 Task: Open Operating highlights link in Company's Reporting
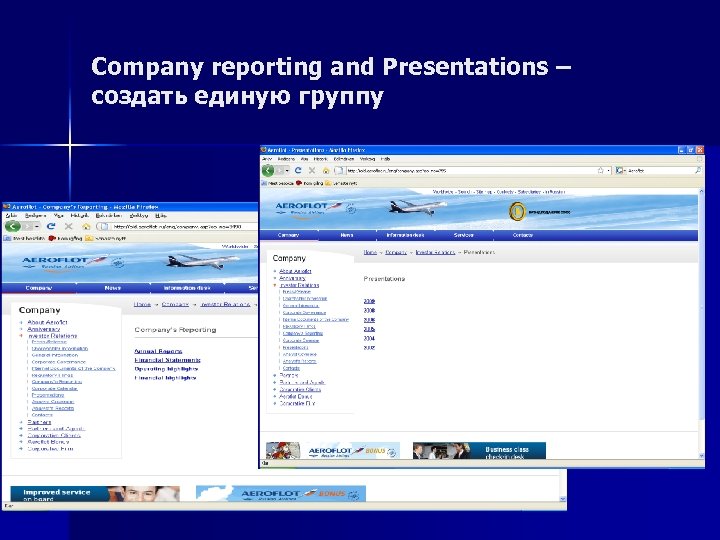click(x=166, y=369)
